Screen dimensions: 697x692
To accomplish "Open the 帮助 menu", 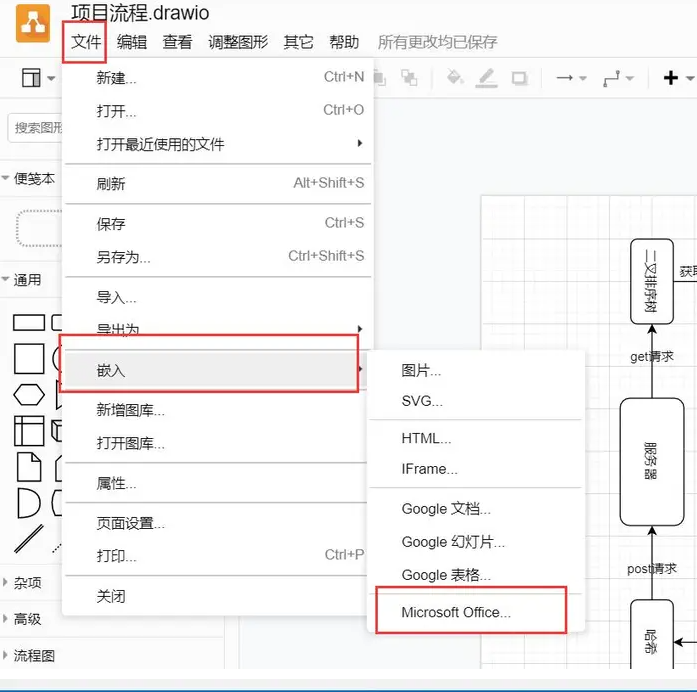I will pyautogui.click(x=344, y=42).
